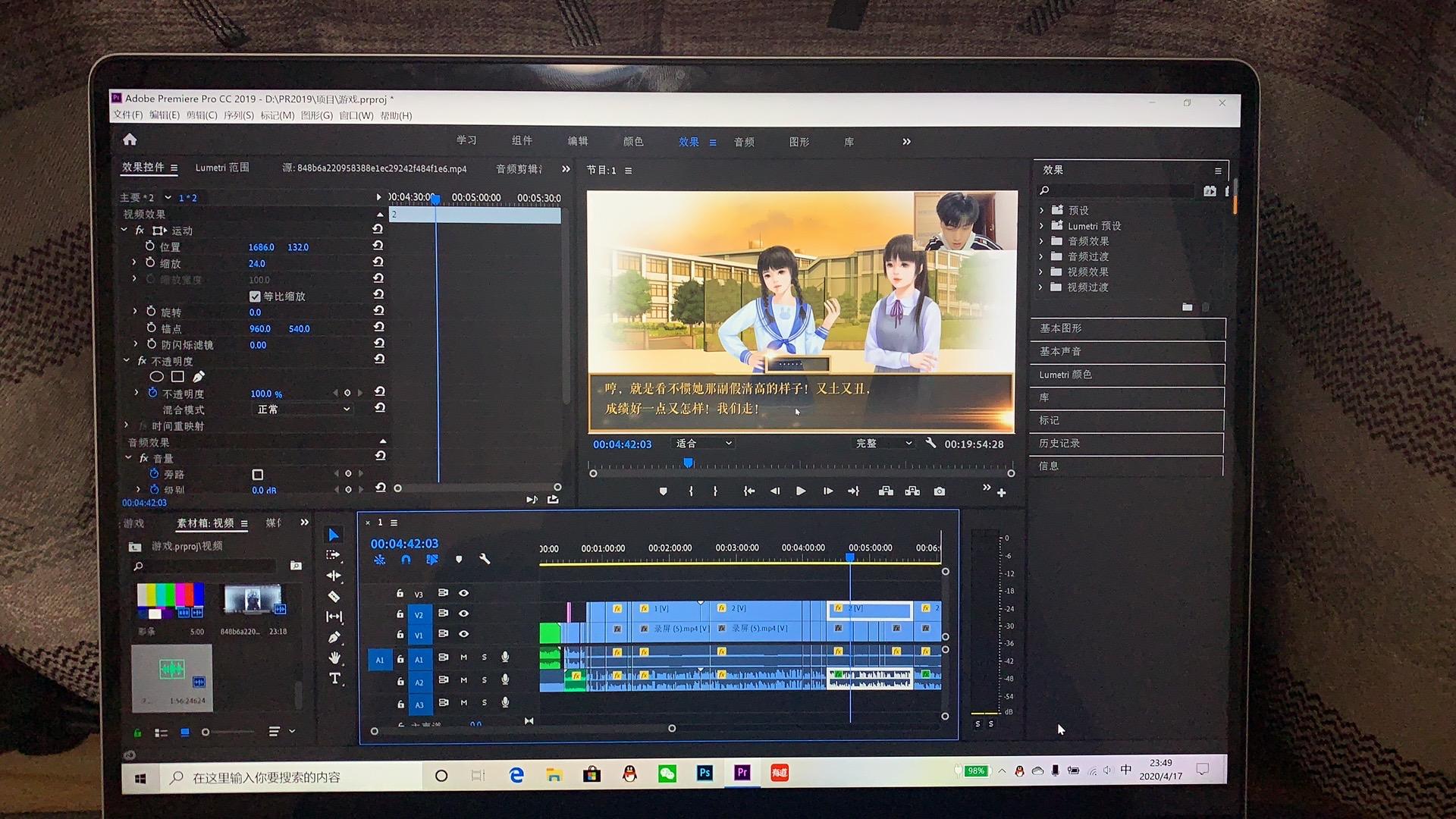The height and width of the screenshot is (819, 1456).
Task: Select the Ripple Edit tool
Action: coord(334,576)
